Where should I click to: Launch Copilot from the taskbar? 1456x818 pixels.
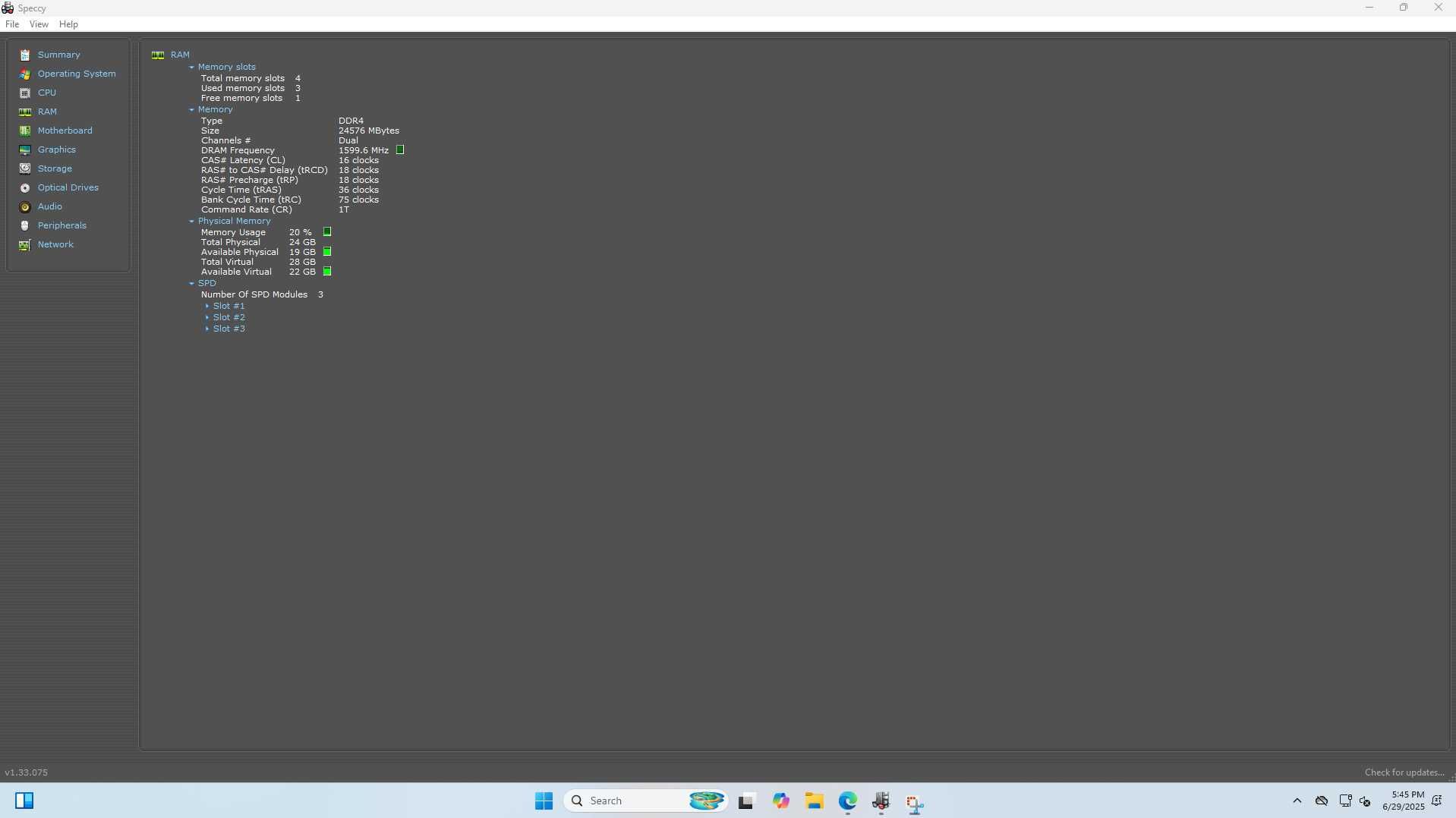click(x=781, y=801)
